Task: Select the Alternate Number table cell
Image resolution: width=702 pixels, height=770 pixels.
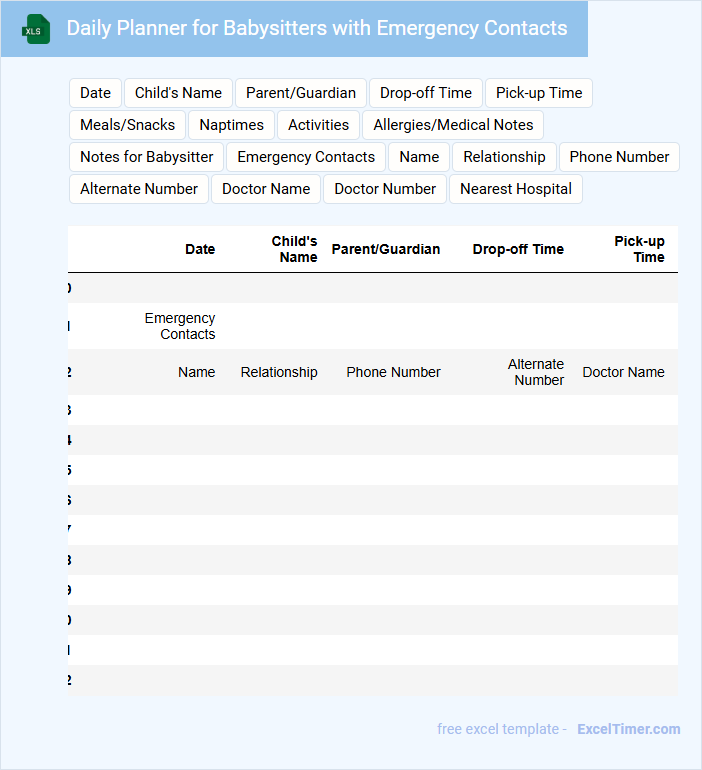Action: coord(536,372)
